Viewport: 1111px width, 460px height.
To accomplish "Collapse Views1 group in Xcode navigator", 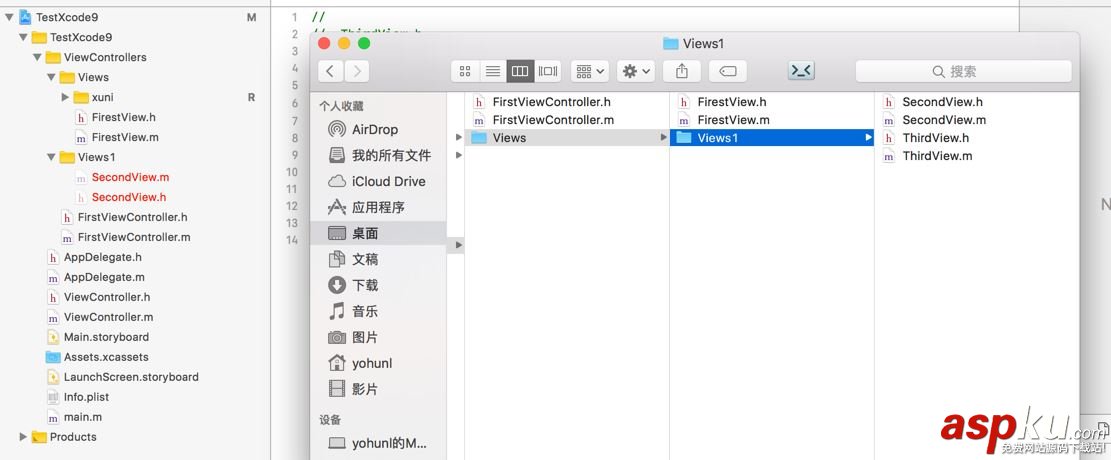I will (51, 157).
